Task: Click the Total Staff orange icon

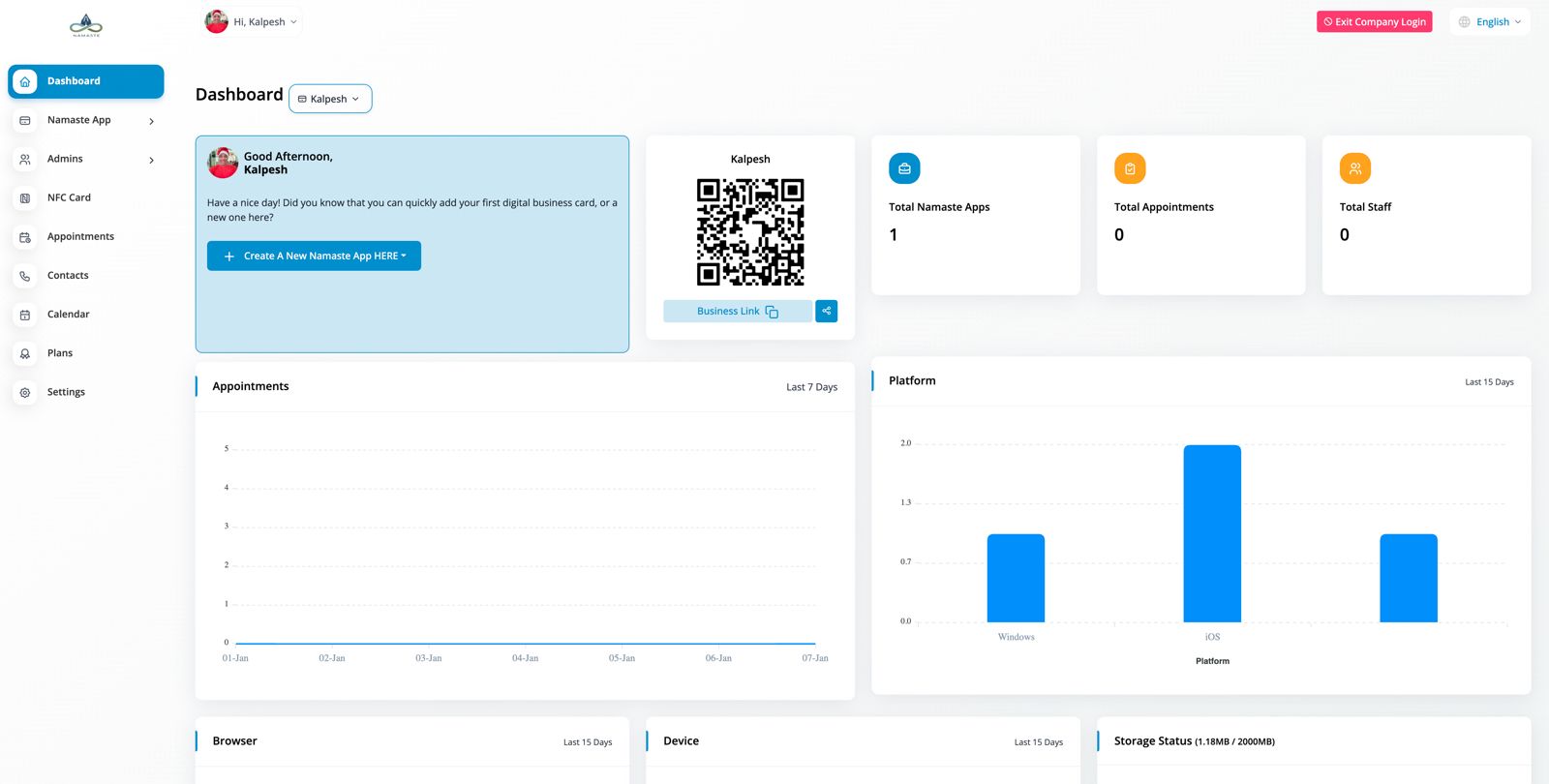Action: click(x=1355, y=168)
